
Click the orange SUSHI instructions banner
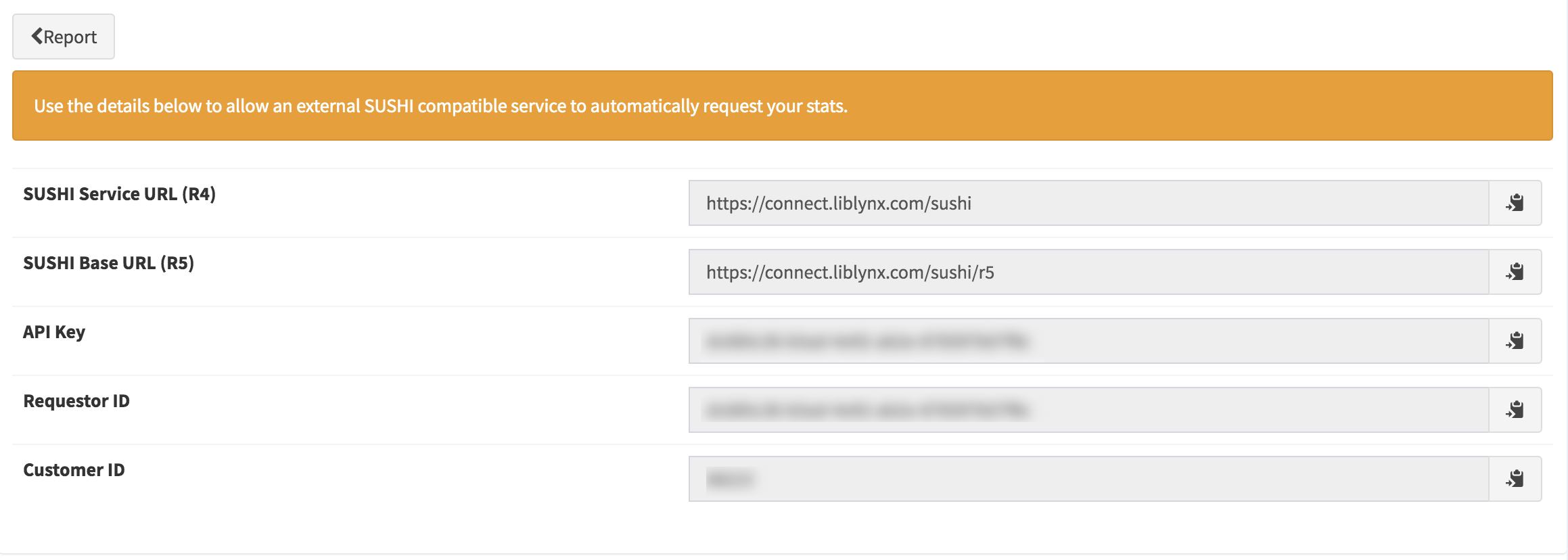point(783,106)
